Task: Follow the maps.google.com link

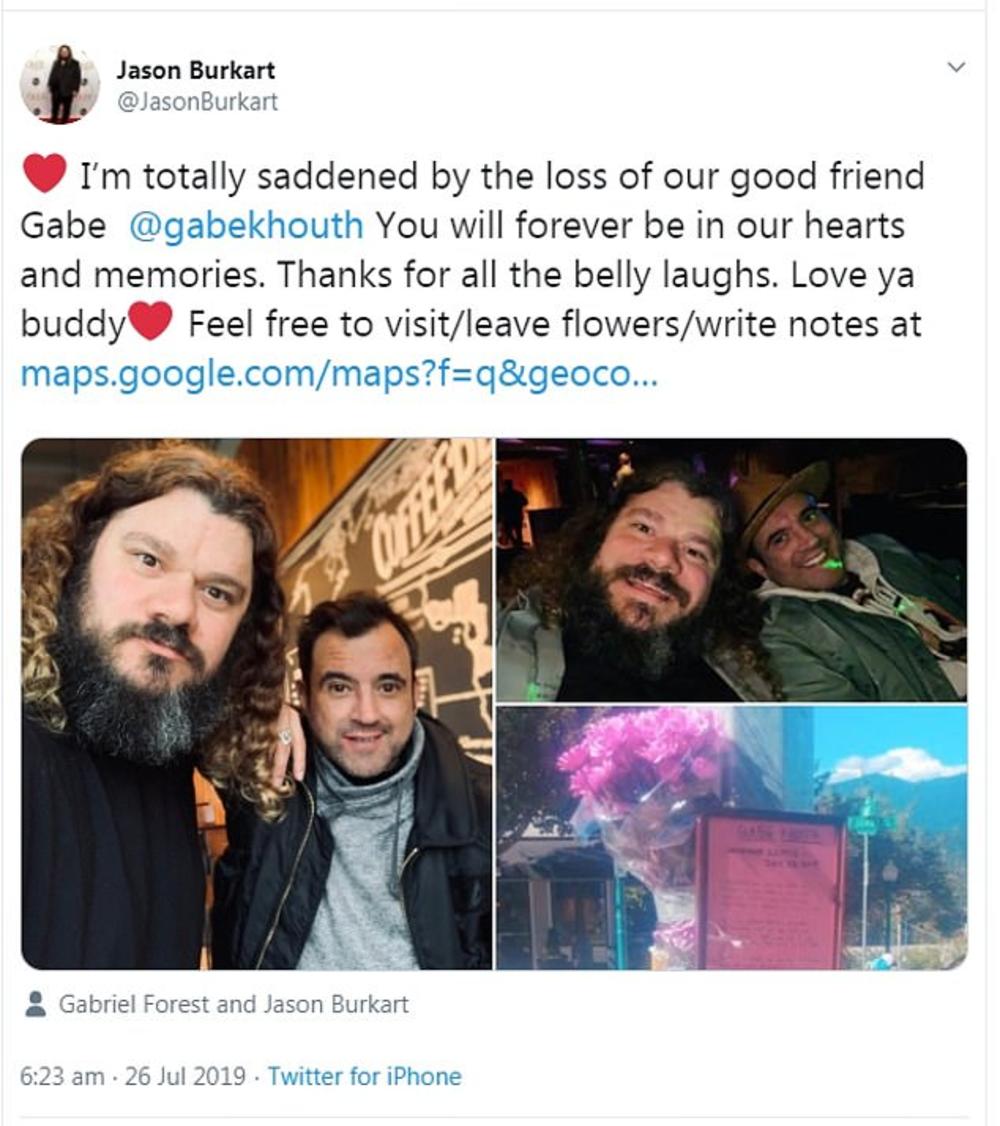Action: (x=338, y=374)
